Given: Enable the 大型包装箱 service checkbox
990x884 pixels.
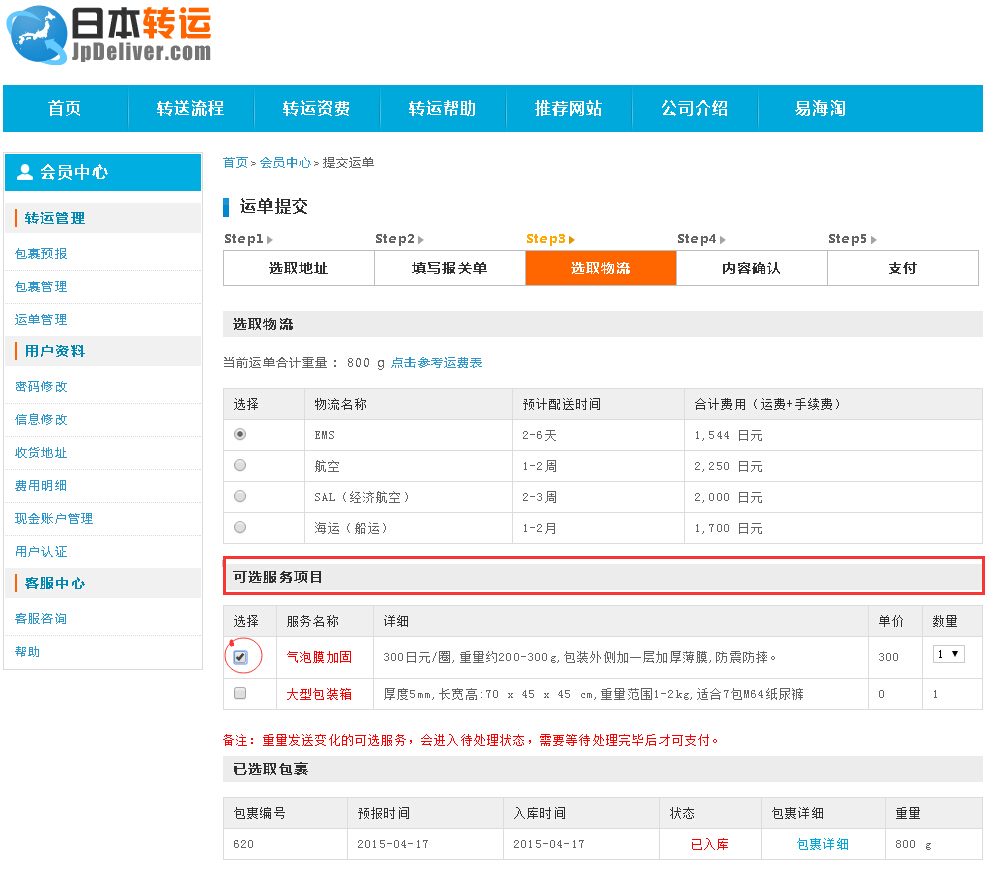Looking at the screenshot, I should (239, 693).
